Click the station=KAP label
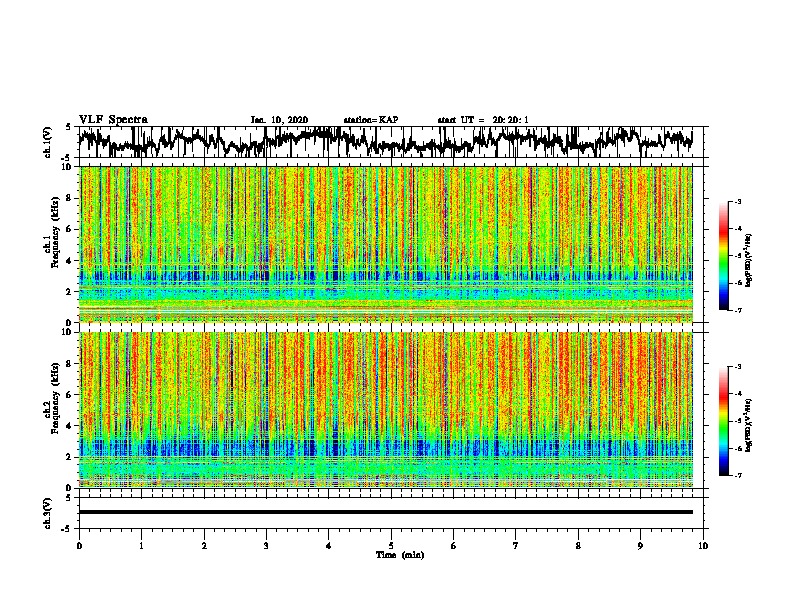Viewport: 792px width, 612px height. click(x=371, y=120)
